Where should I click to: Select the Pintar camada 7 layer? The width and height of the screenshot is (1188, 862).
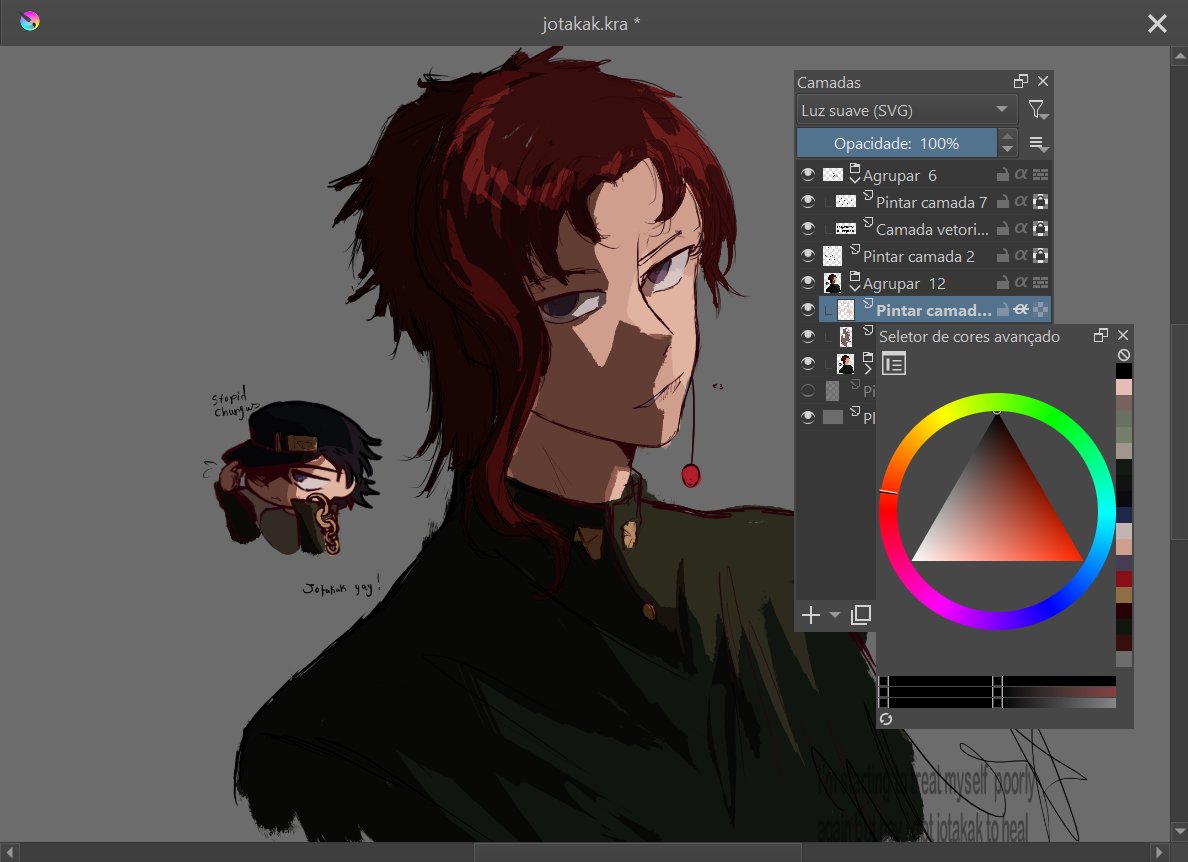(931, 202)
